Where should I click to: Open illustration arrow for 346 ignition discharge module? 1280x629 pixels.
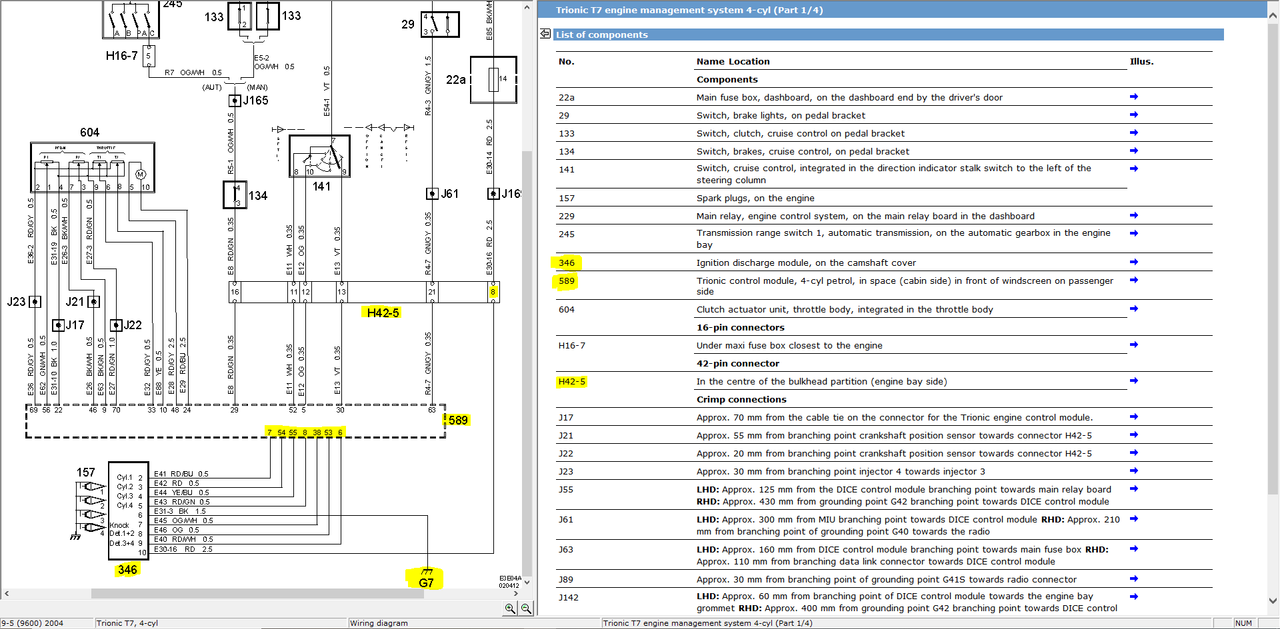point(1134,262)
